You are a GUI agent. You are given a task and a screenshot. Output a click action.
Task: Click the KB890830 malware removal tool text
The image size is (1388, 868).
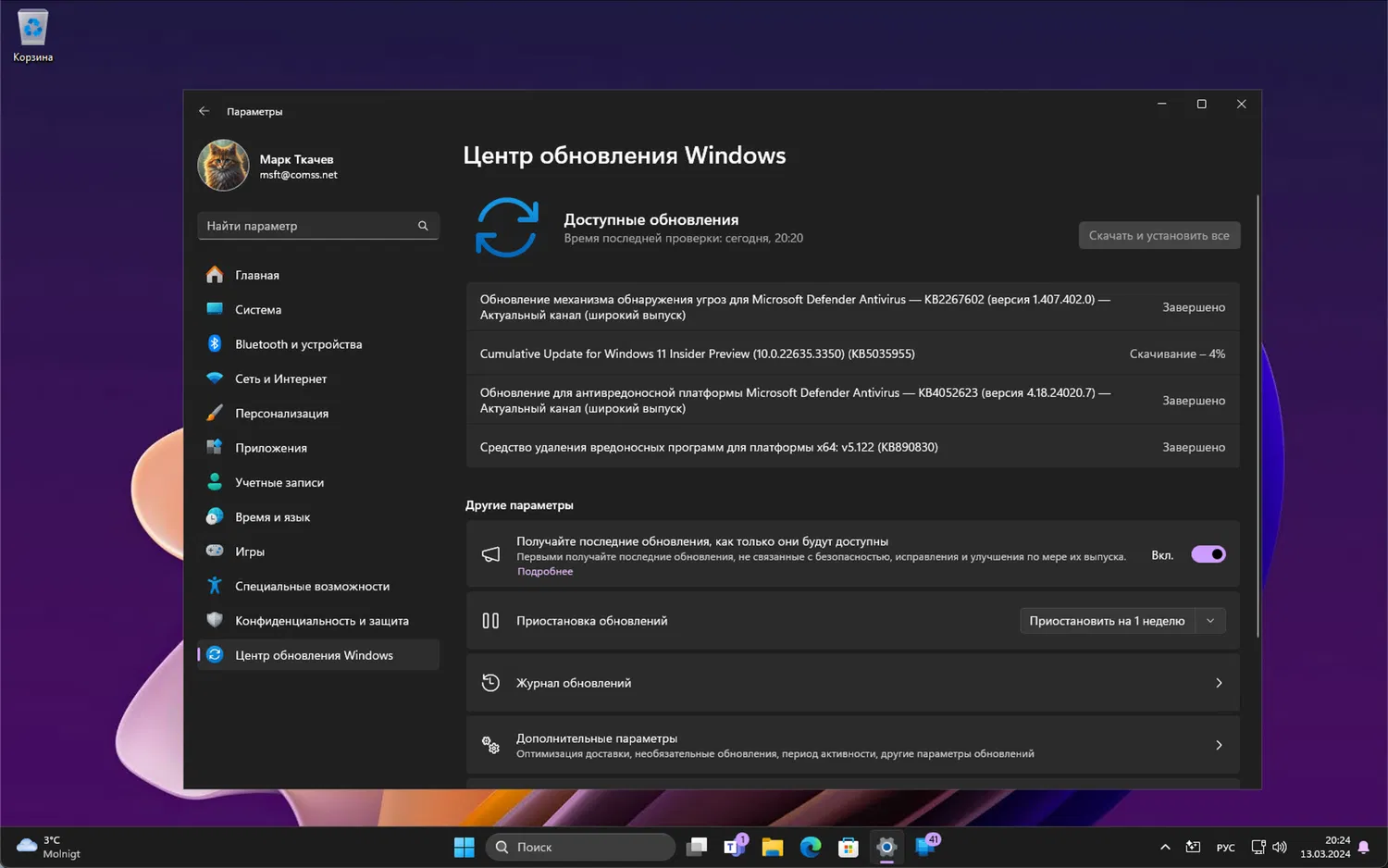point(709,447)
